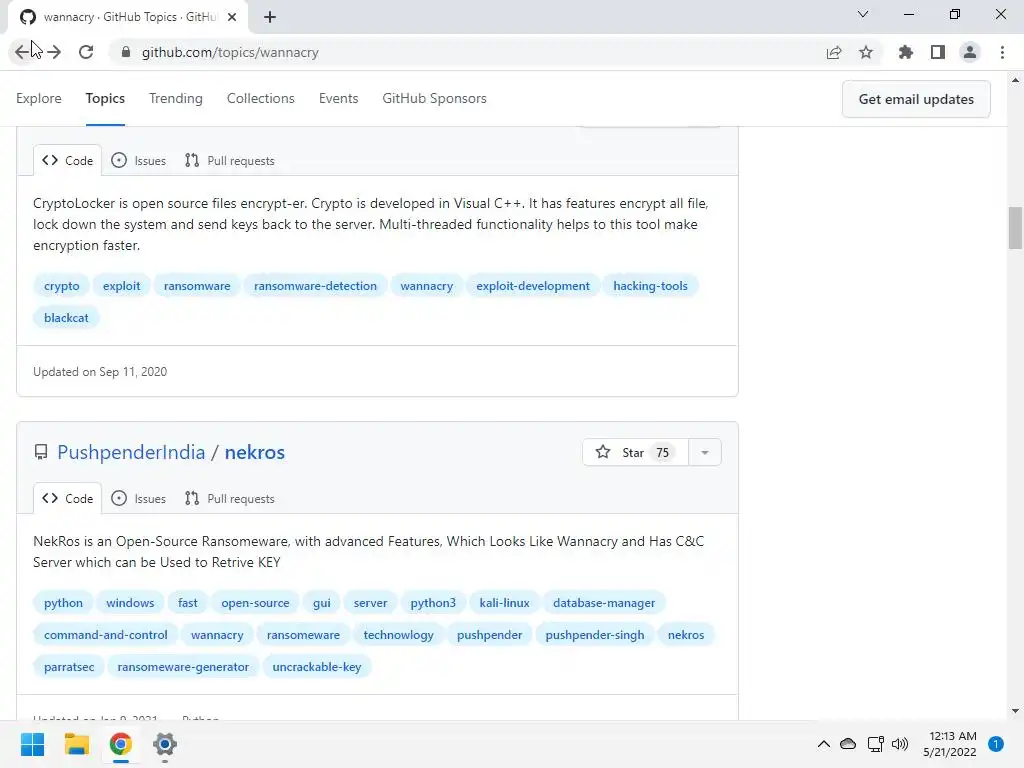Open the Collections navigation item
This screenshot has height=768, width=1024.
[261, 99]
